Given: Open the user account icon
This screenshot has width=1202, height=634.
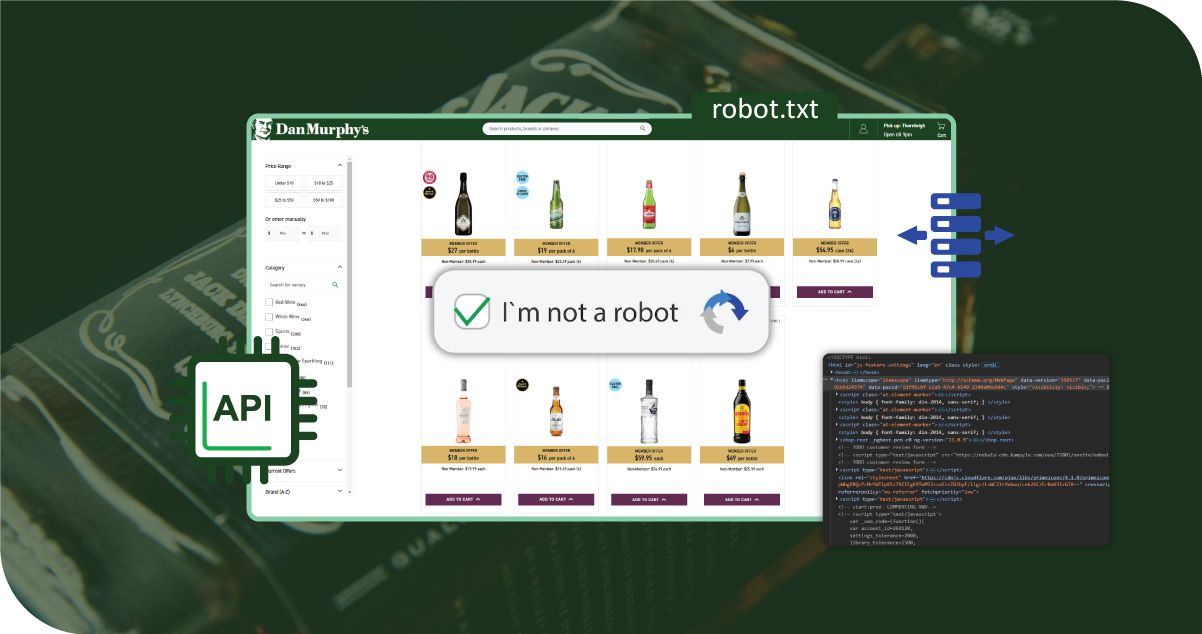Looking at the screenshot, I should pos(862,129).
